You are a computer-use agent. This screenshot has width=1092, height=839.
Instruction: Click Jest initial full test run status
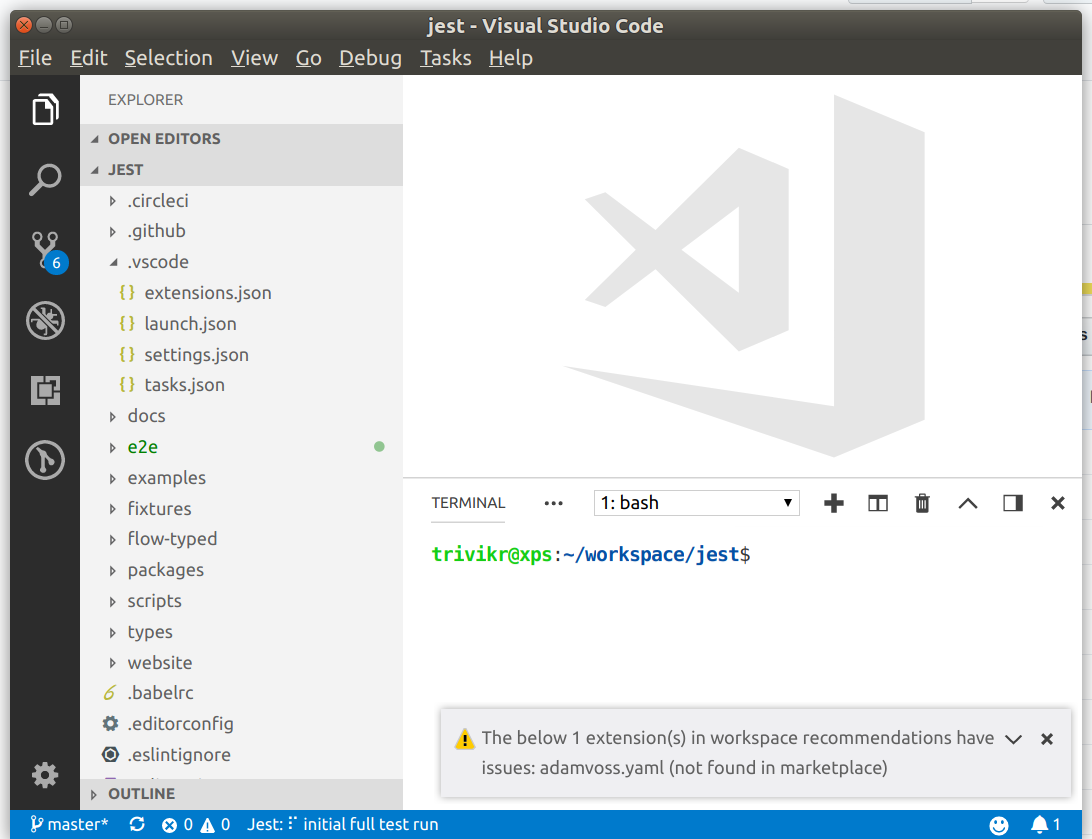343,824
